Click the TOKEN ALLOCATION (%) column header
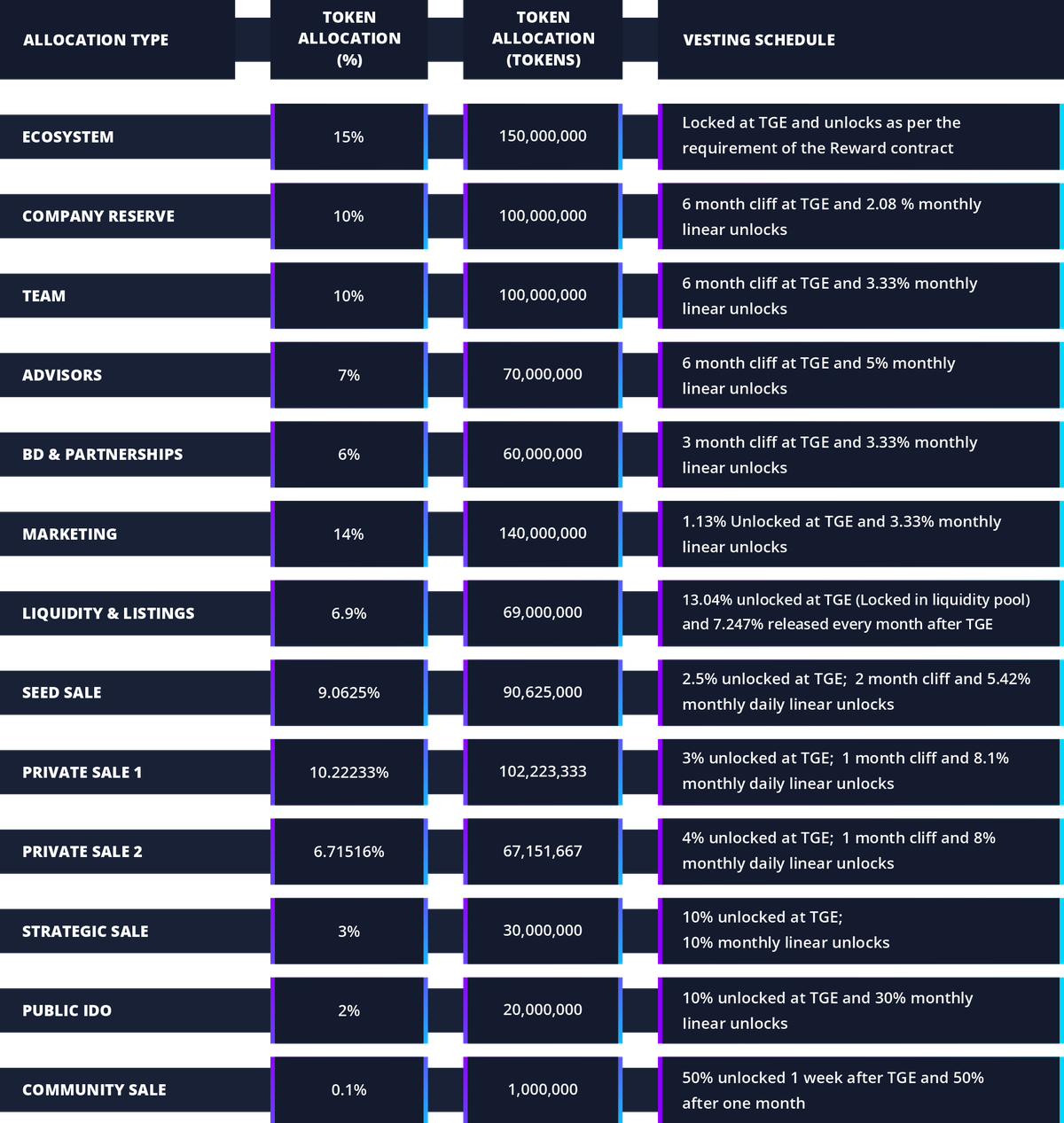 coord(348,39)
